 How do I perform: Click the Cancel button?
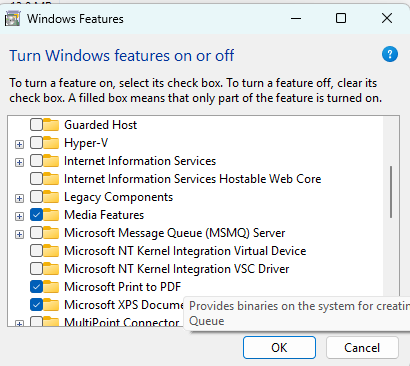point(362,348)
